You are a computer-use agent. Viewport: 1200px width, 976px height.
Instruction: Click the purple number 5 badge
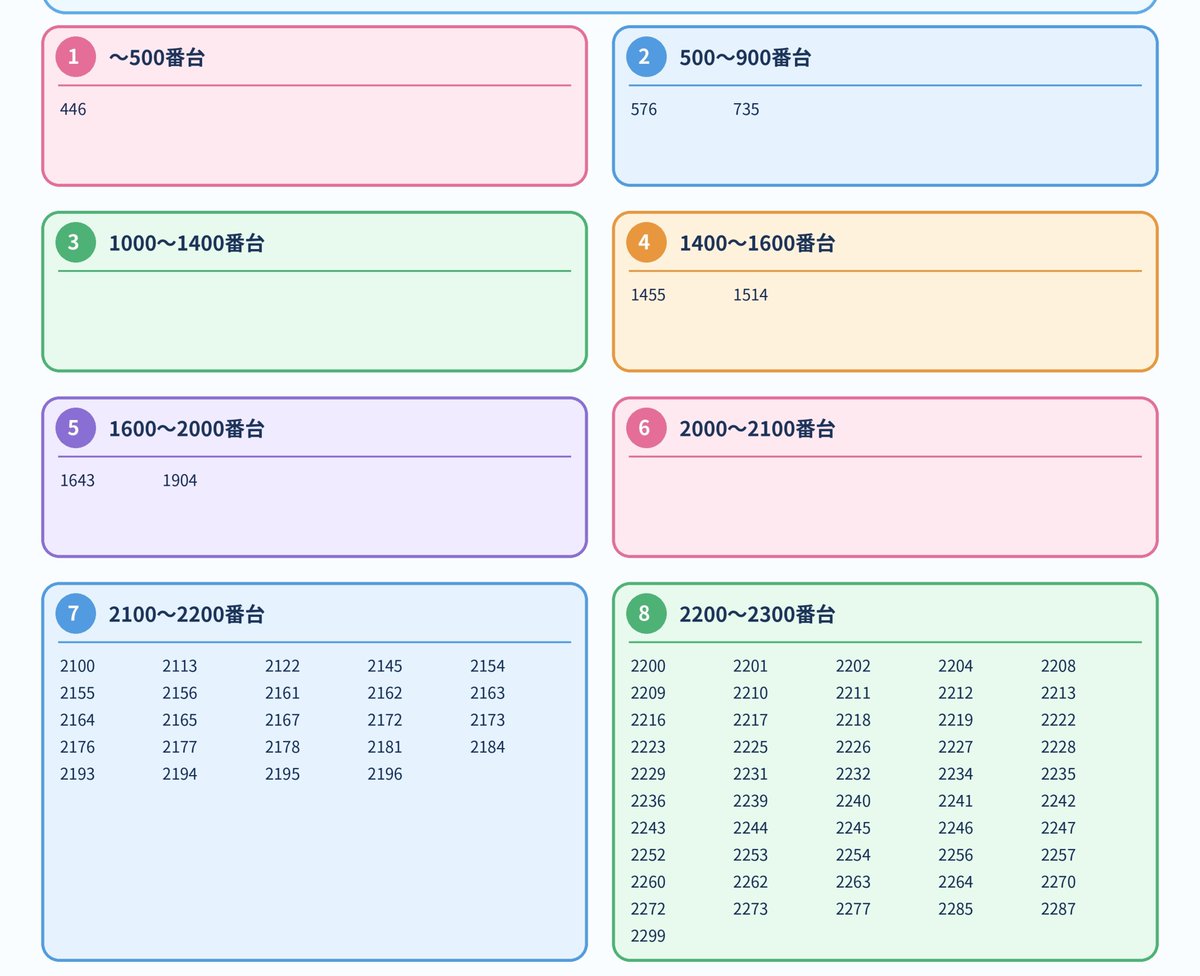(76, 428)
